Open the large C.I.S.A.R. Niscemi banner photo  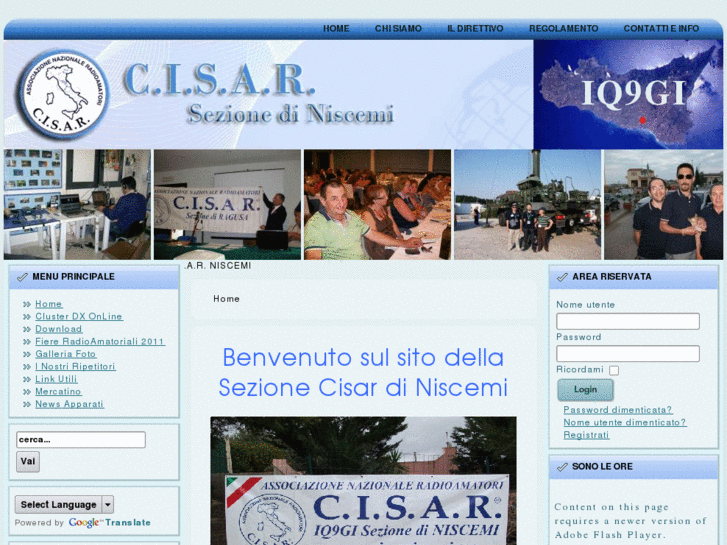(x=363, y=481)
